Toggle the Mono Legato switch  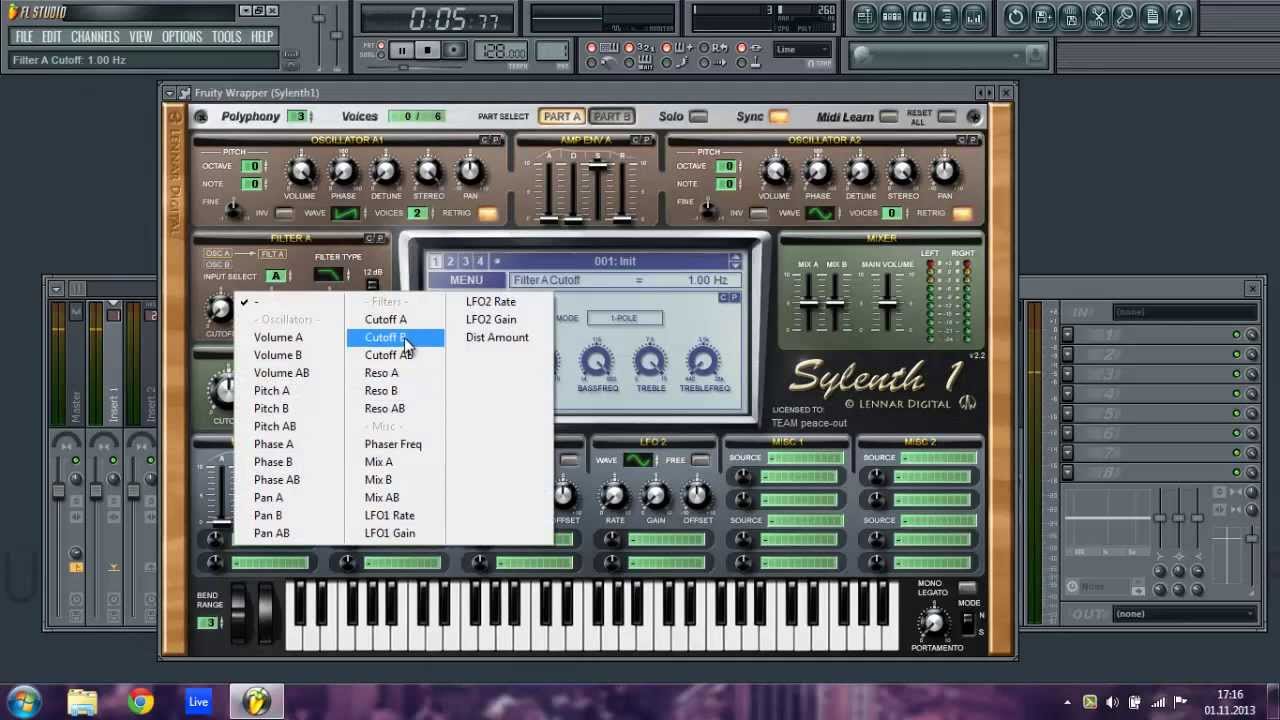pos(966,588)
